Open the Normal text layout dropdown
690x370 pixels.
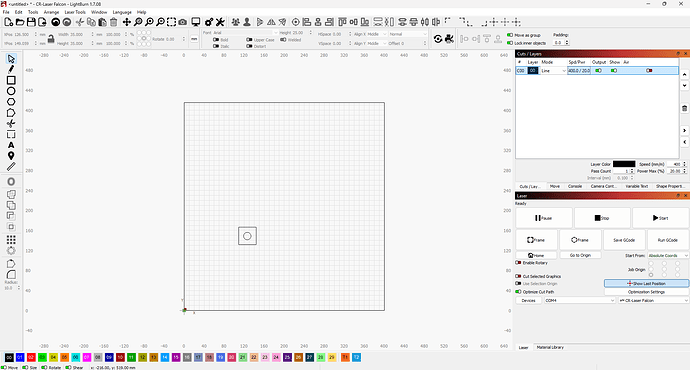408,34
